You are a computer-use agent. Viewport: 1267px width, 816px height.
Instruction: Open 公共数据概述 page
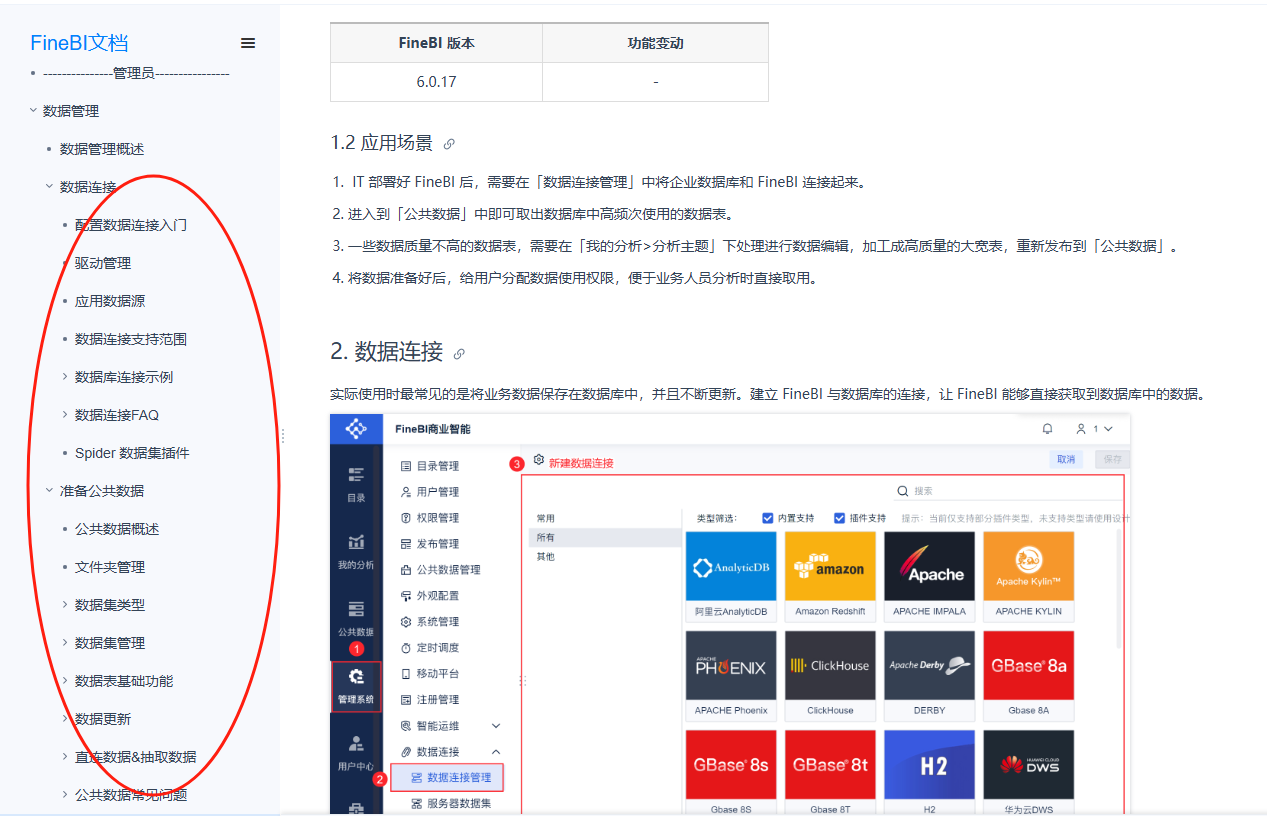pos(117,529)
